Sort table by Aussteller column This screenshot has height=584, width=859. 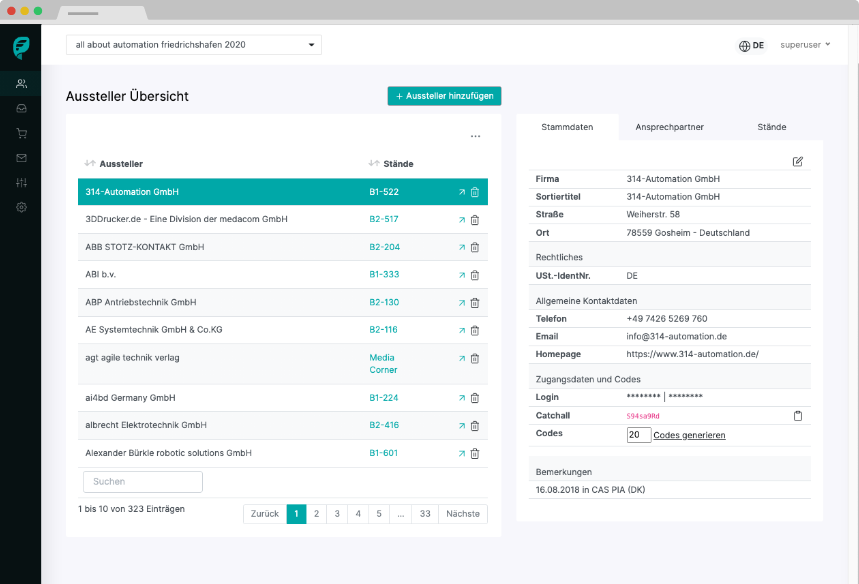(x=113, y=164)
